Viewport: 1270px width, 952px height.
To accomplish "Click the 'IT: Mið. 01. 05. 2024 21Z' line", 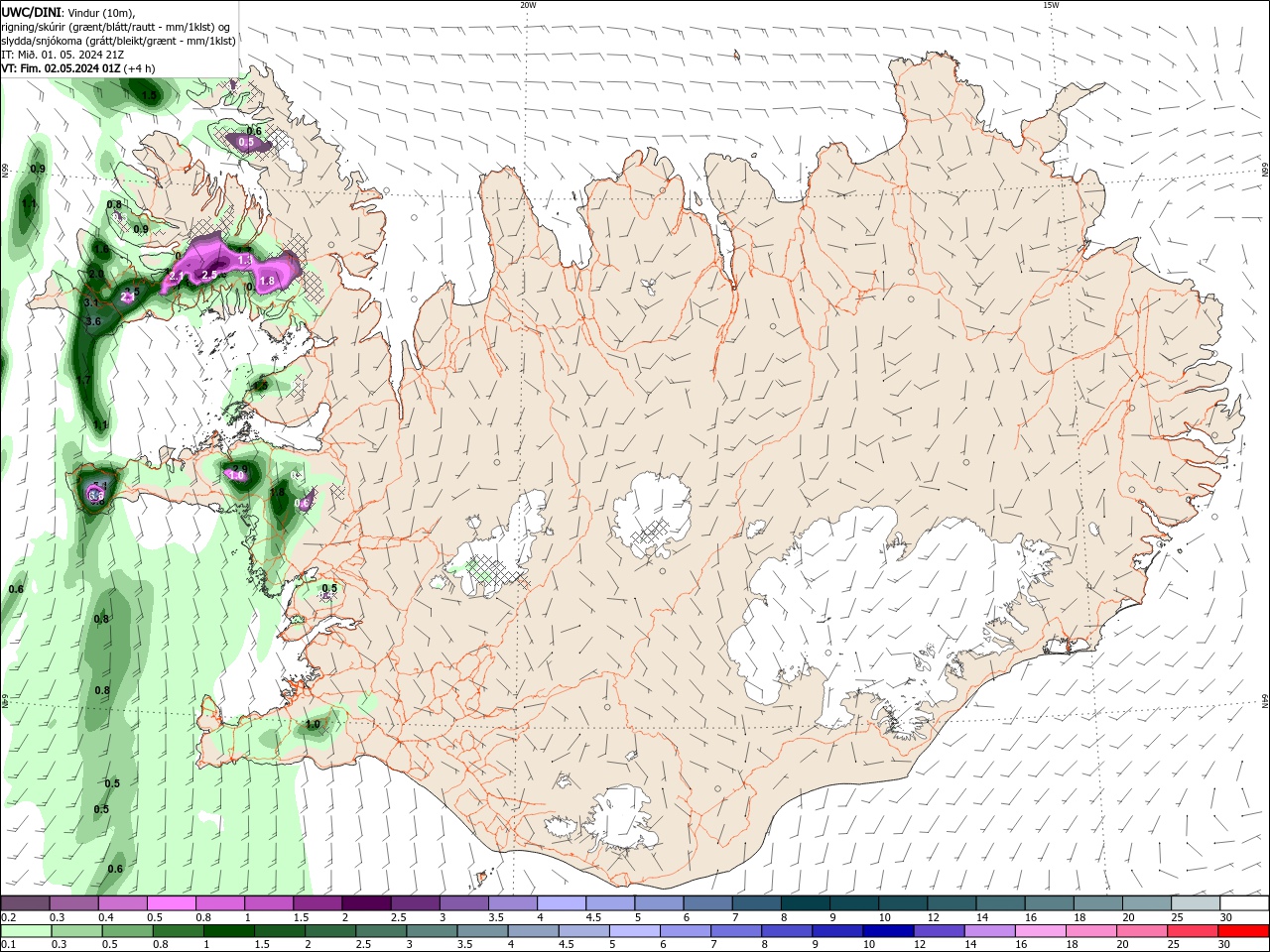I will [63, 55].
